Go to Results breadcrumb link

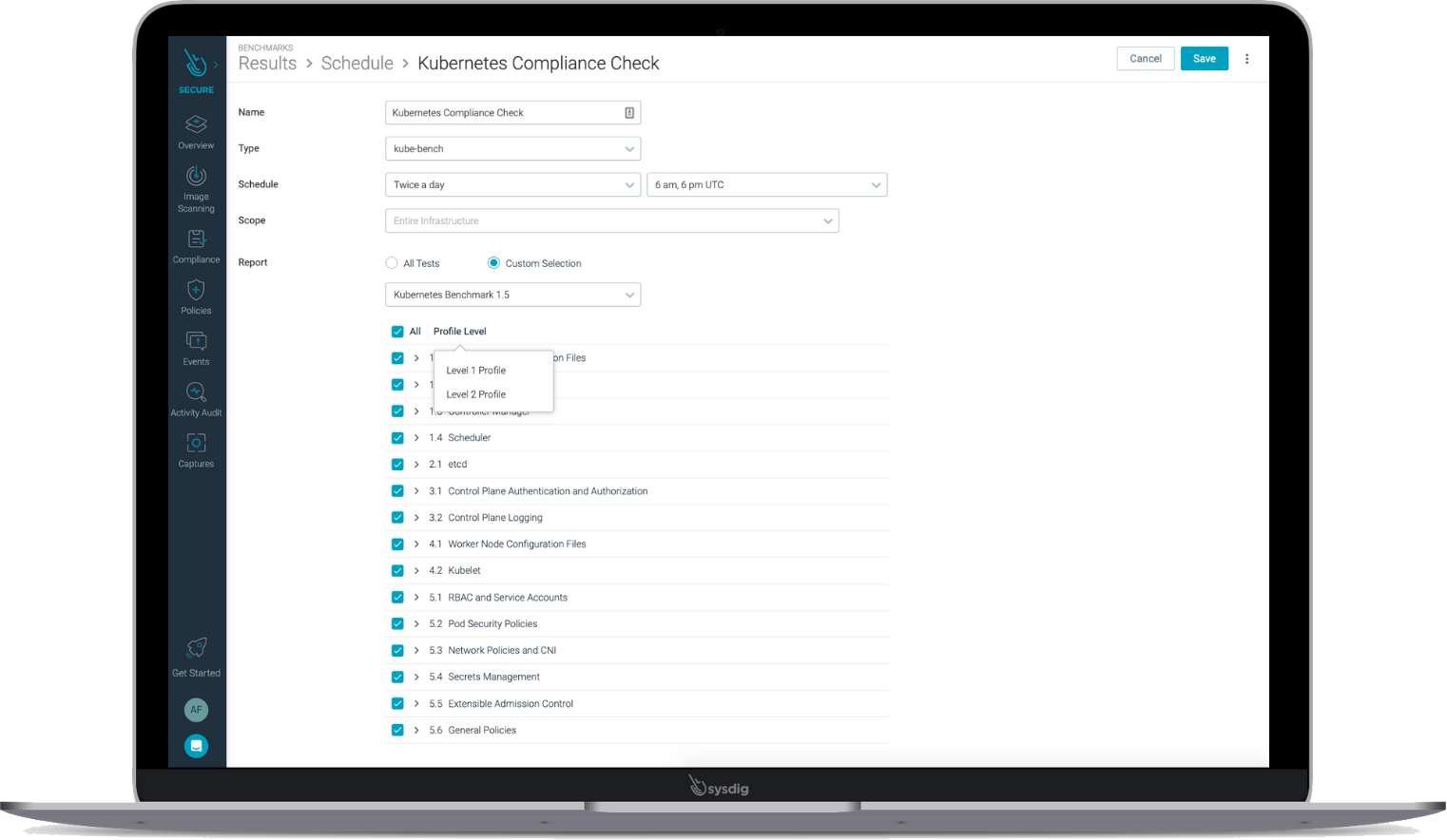267,64
